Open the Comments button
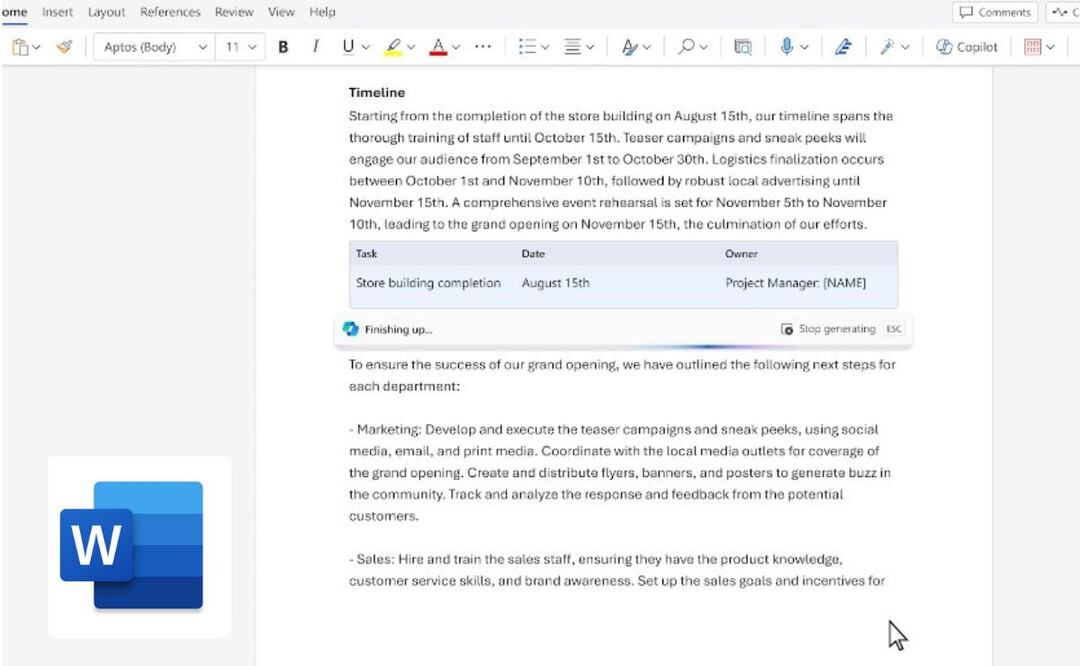The image size is (1080, 666). (x=994, y=12)
